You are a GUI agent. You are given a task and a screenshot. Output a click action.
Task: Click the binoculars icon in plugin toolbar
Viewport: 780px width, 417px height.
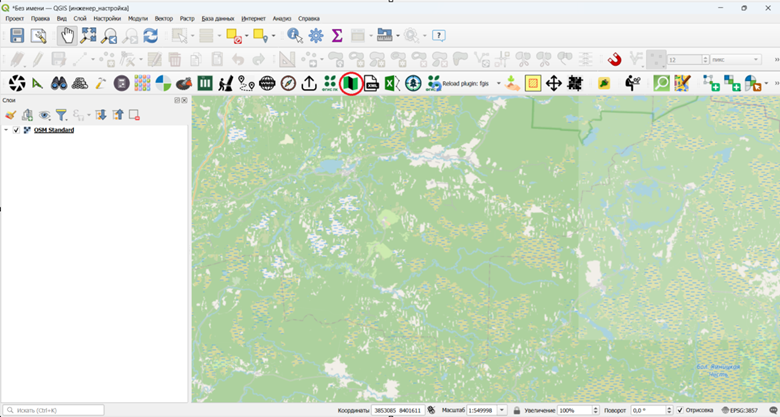click(59, 83)
